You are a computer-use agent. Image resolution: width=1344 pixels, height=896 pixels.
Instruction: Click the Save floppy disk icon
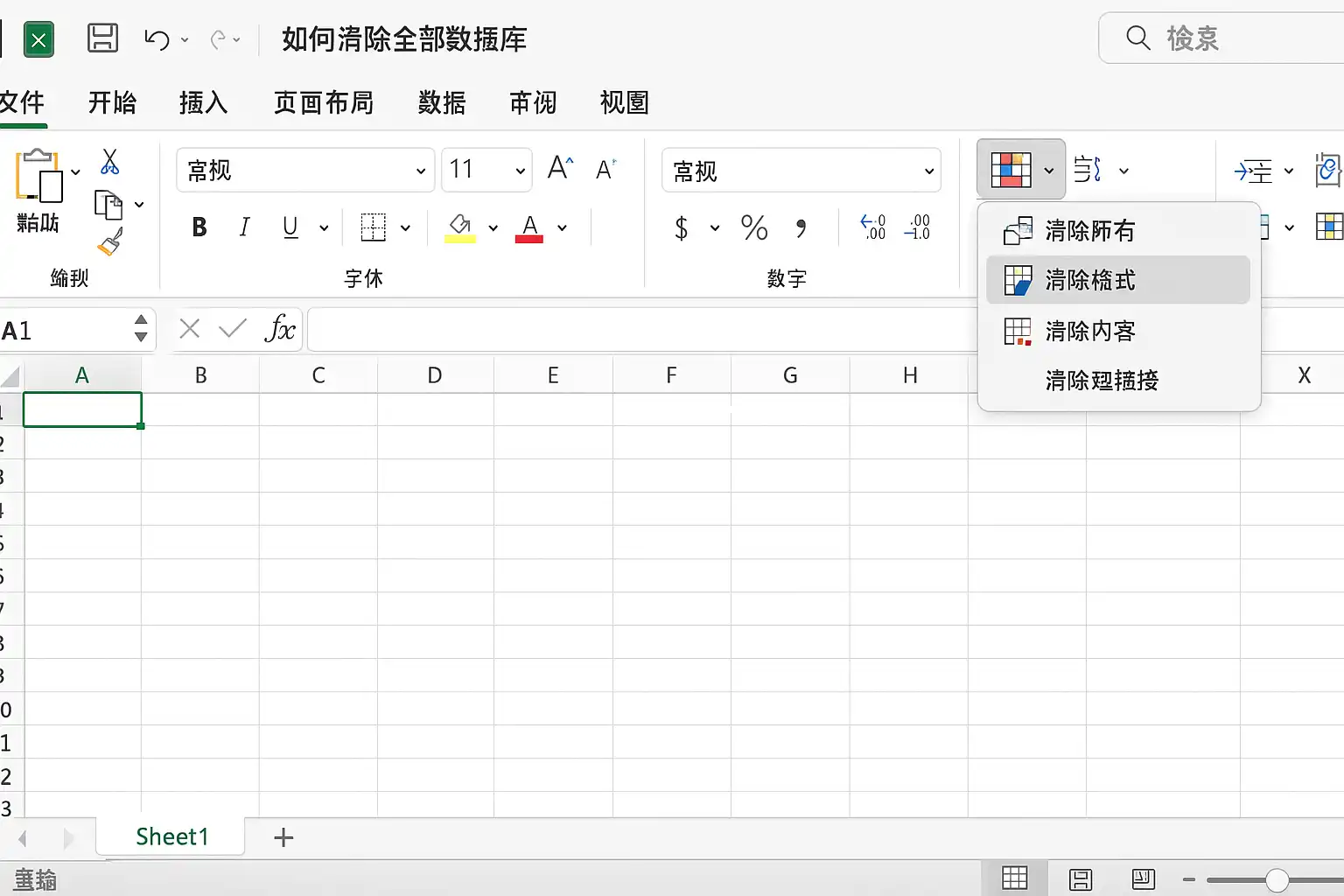click(103, 38)
